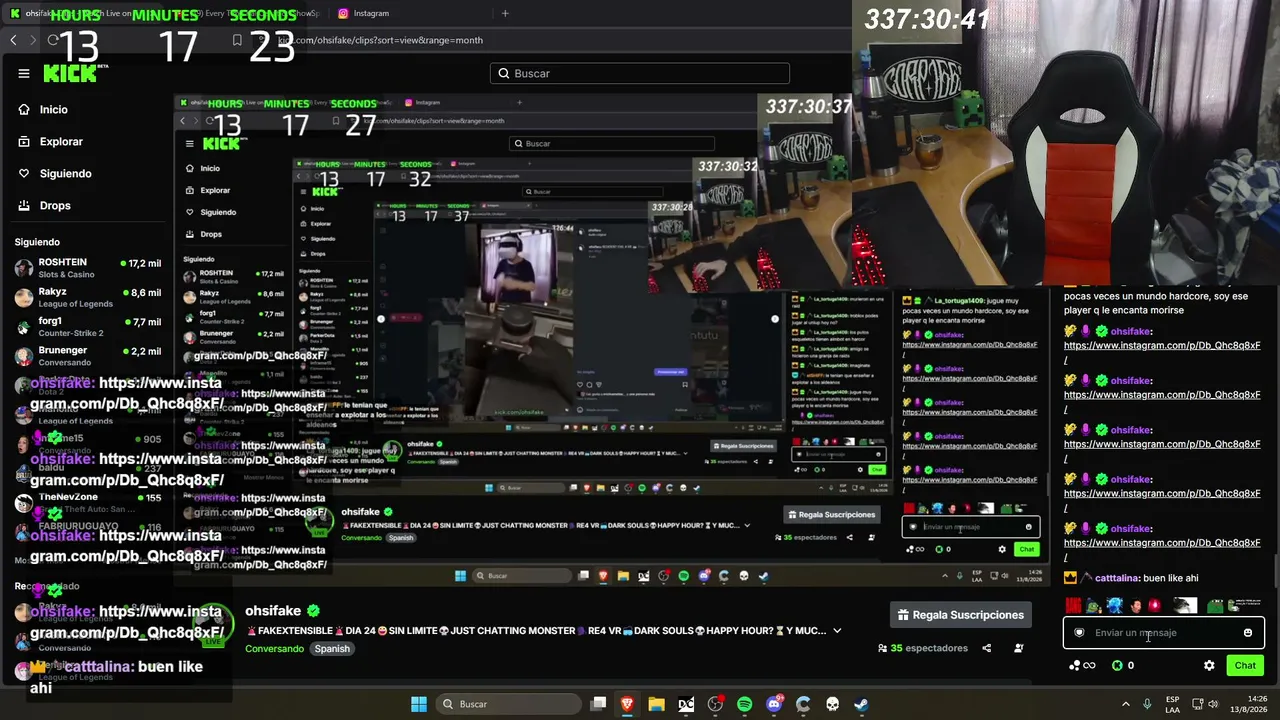Open chat settings with the gear icon
The image size is (1280, 720).
(x=1209, y=665)
